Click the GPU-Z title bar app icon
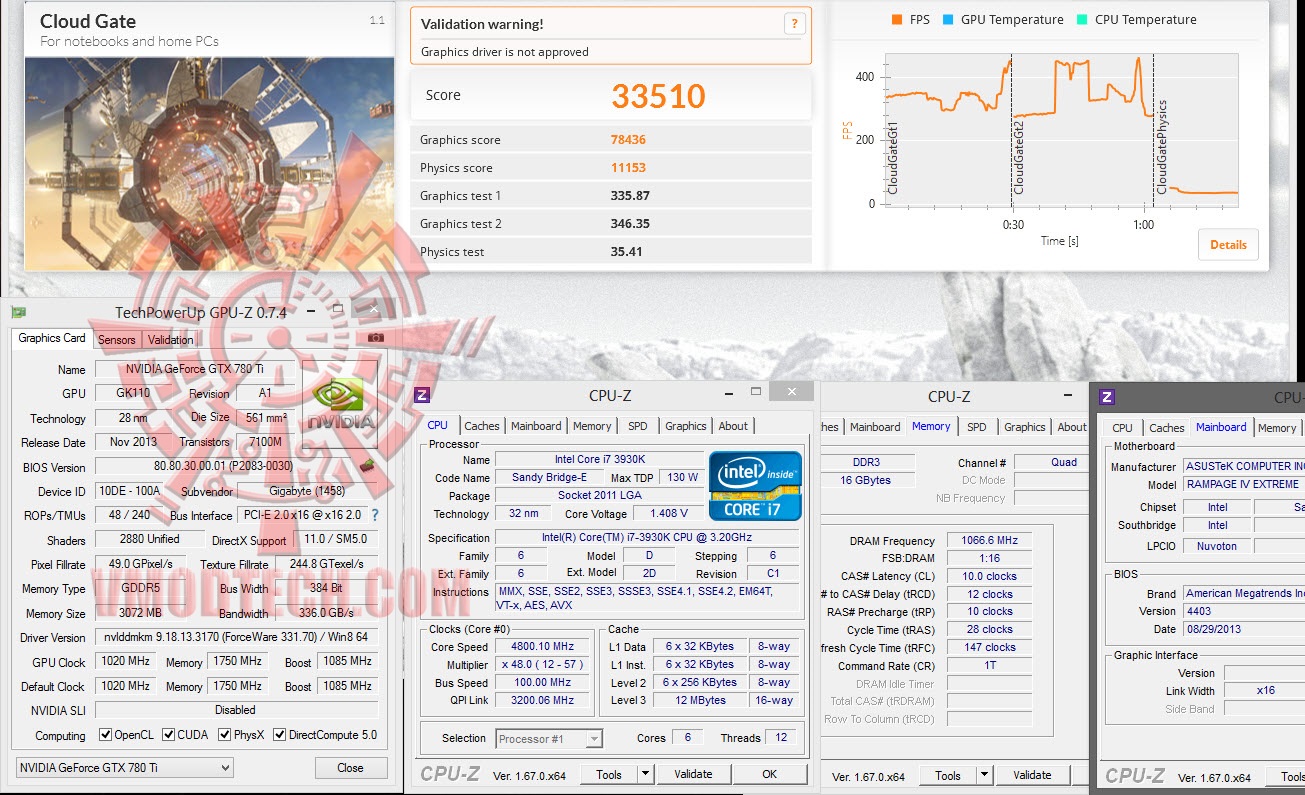This screenshot has height=795, width=1305. point(18,312)
